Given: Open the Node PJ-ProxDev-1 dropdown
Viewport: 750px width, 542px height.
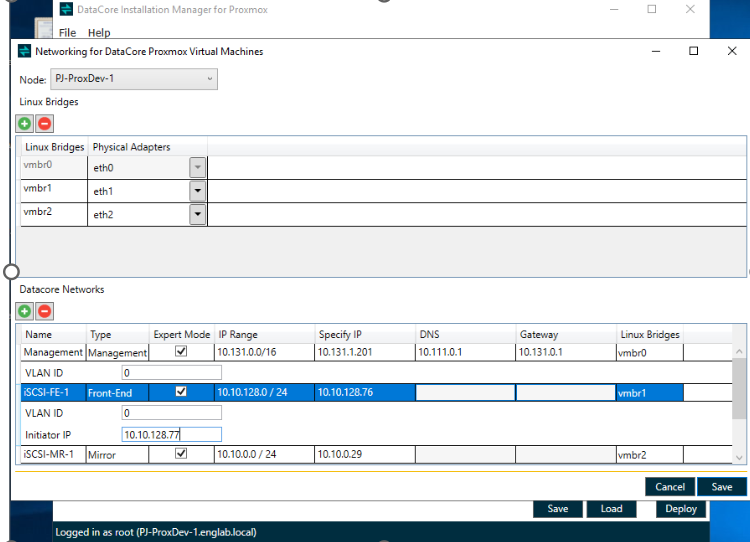Looking at the screenshot, I should click(134, 79).
